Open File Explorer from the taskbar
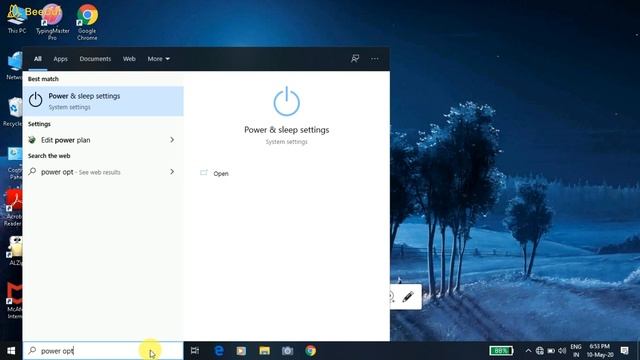This screenshot has height=360, width=640. pyautogui.click(x=264, y=351)
